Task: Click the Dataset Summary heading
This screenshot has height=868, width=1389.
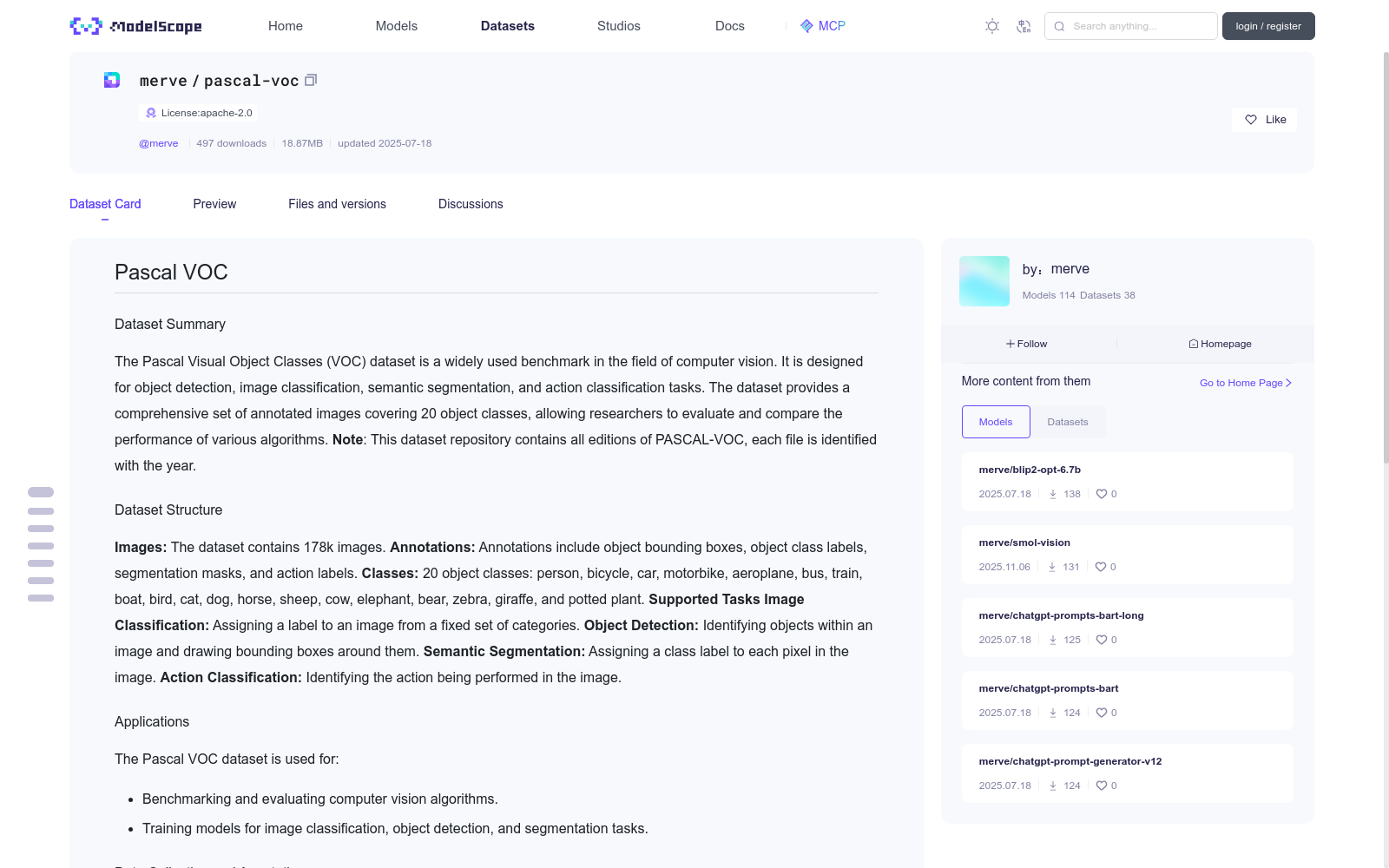Action: tap(170, 324)
